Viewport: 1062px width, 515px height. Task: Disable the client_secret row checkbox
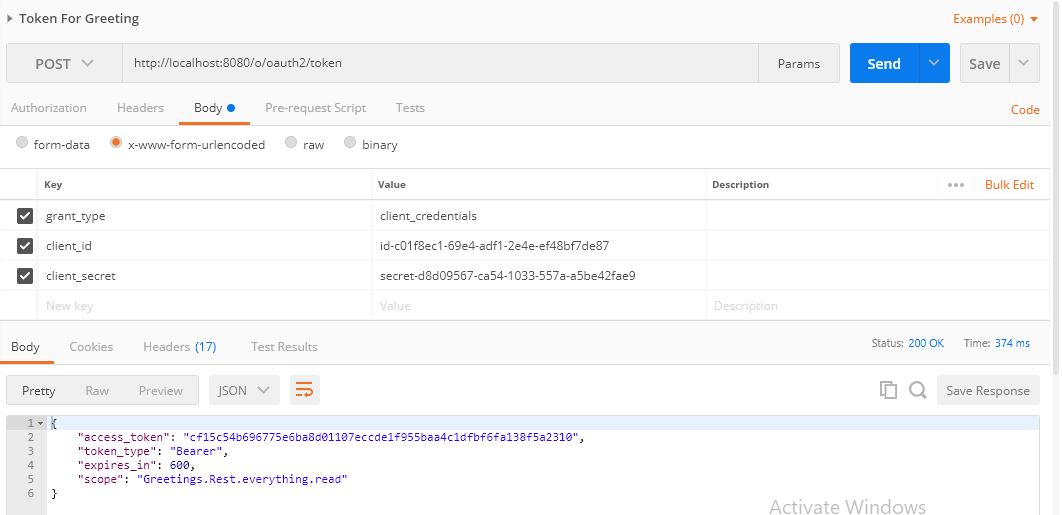tap(25, 276)
